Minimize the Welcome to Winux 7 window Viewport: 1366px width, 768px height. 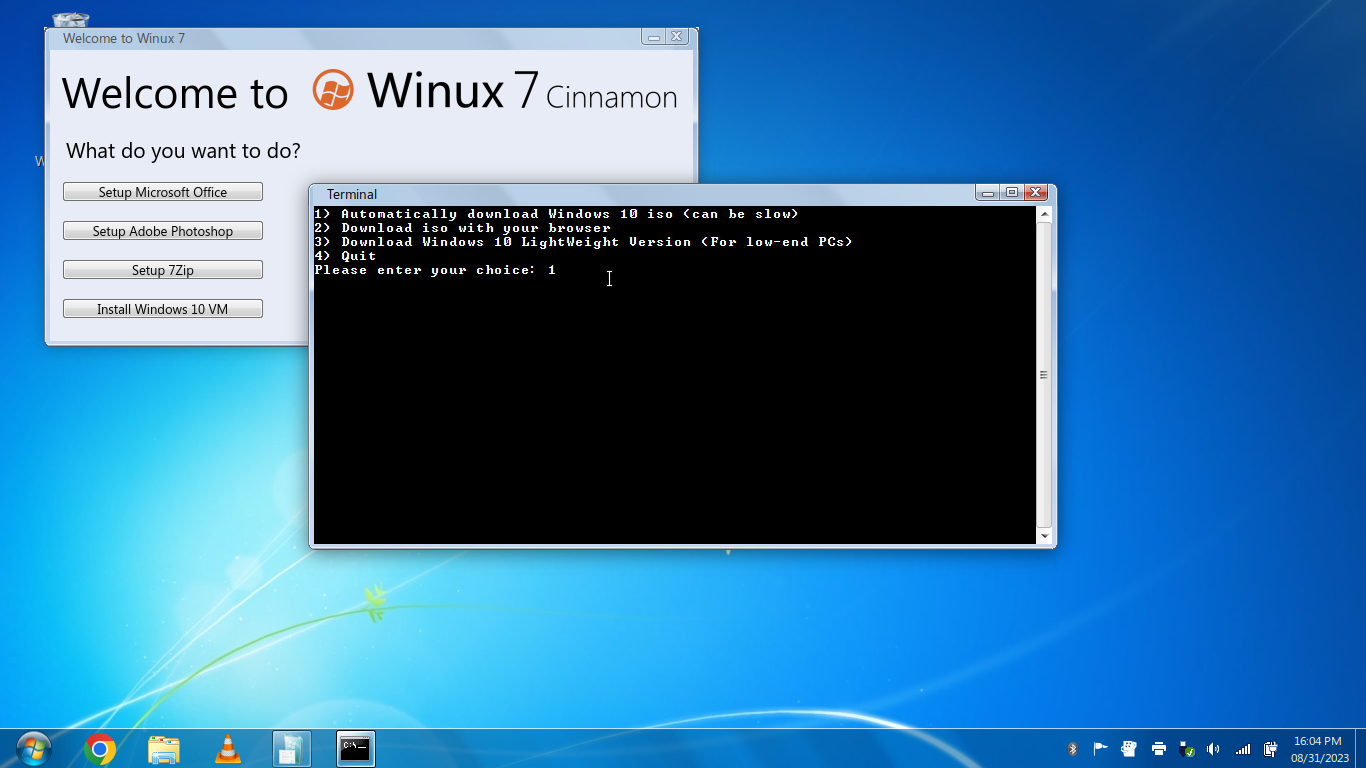654,37
